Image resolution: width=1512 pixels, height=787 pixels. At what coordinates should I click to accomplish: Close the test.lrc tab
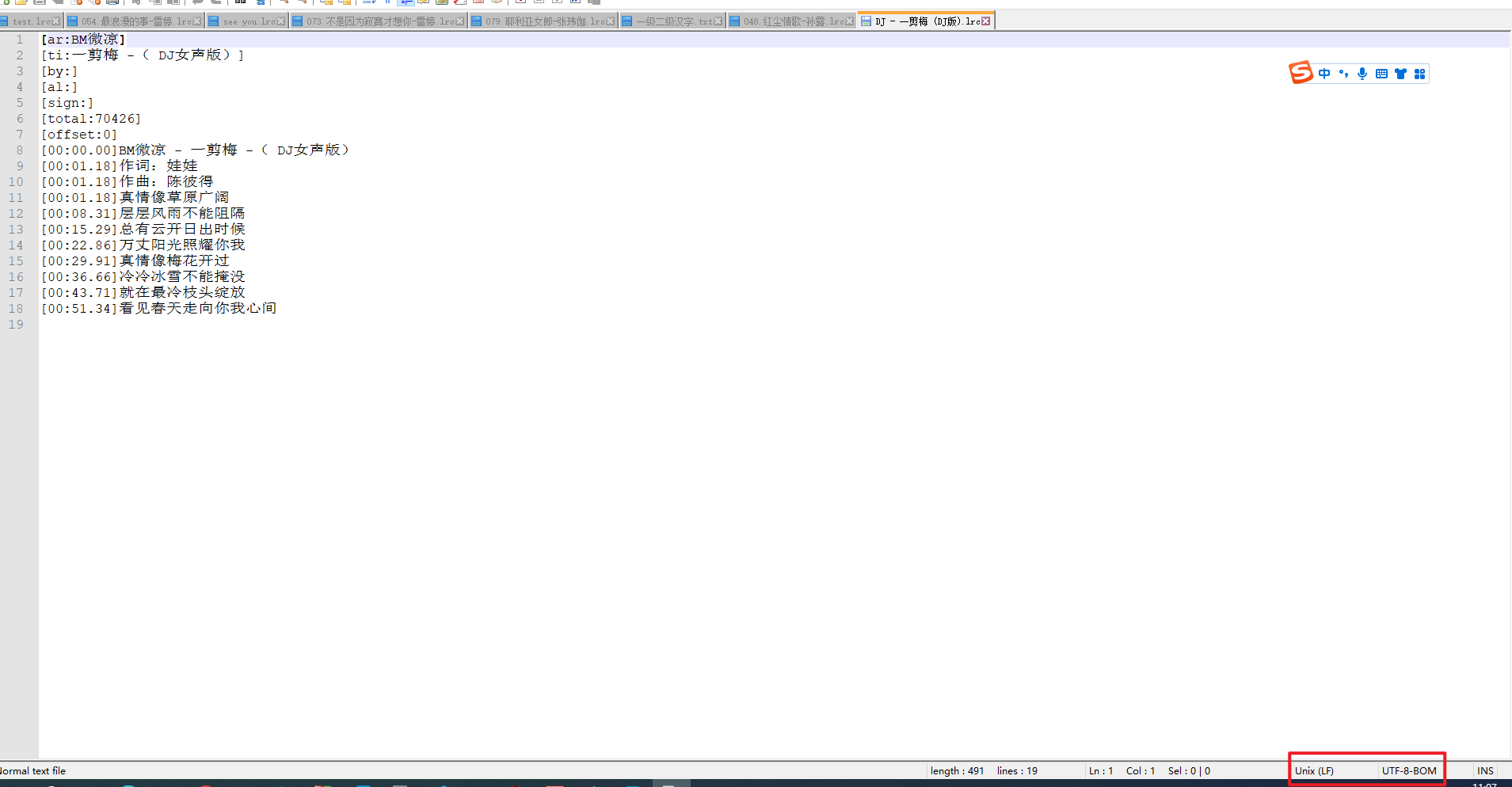pyautogui.click(x=56, y=21)
